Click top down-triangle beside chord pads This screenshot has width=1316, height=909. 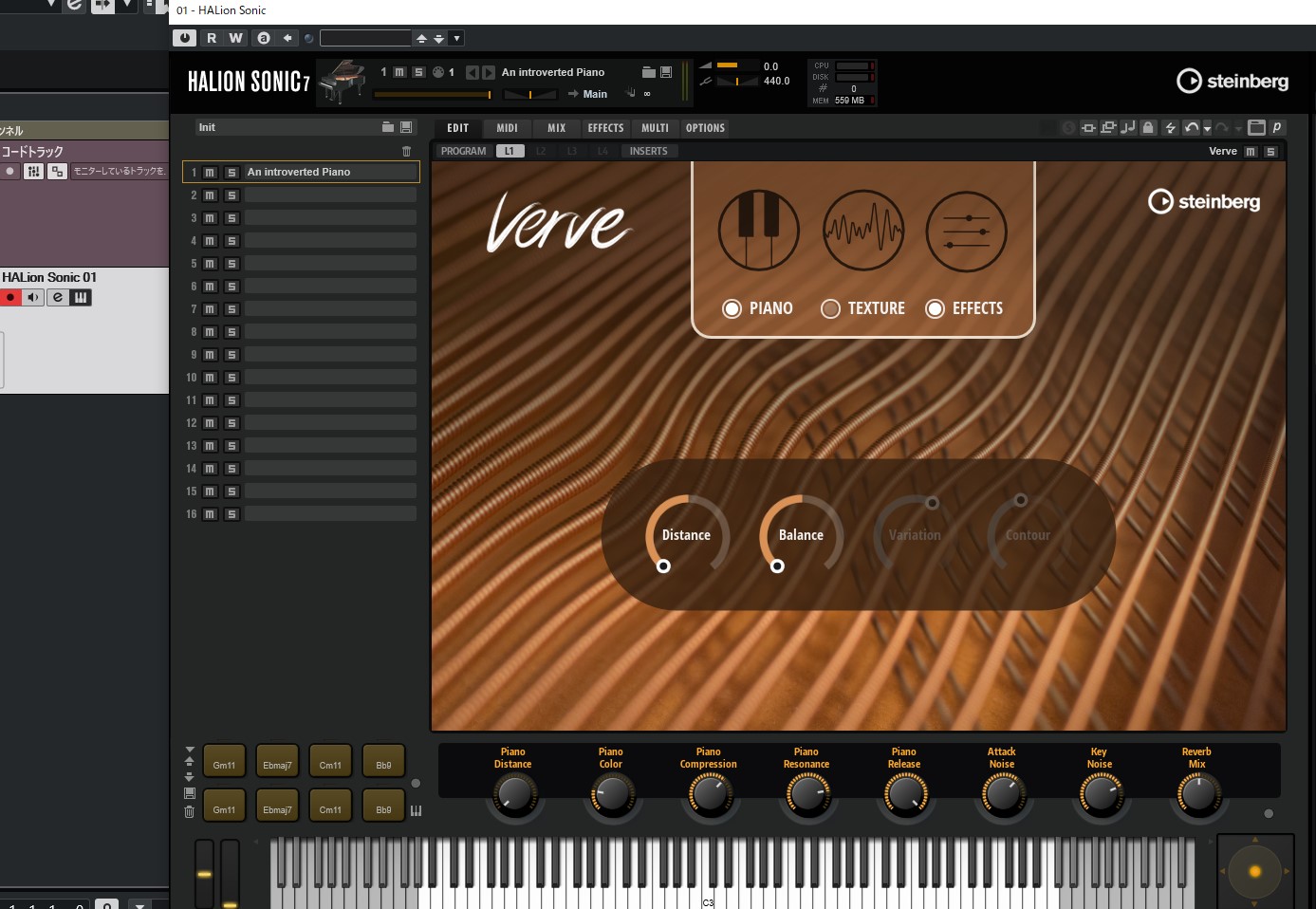pos(190,749)
